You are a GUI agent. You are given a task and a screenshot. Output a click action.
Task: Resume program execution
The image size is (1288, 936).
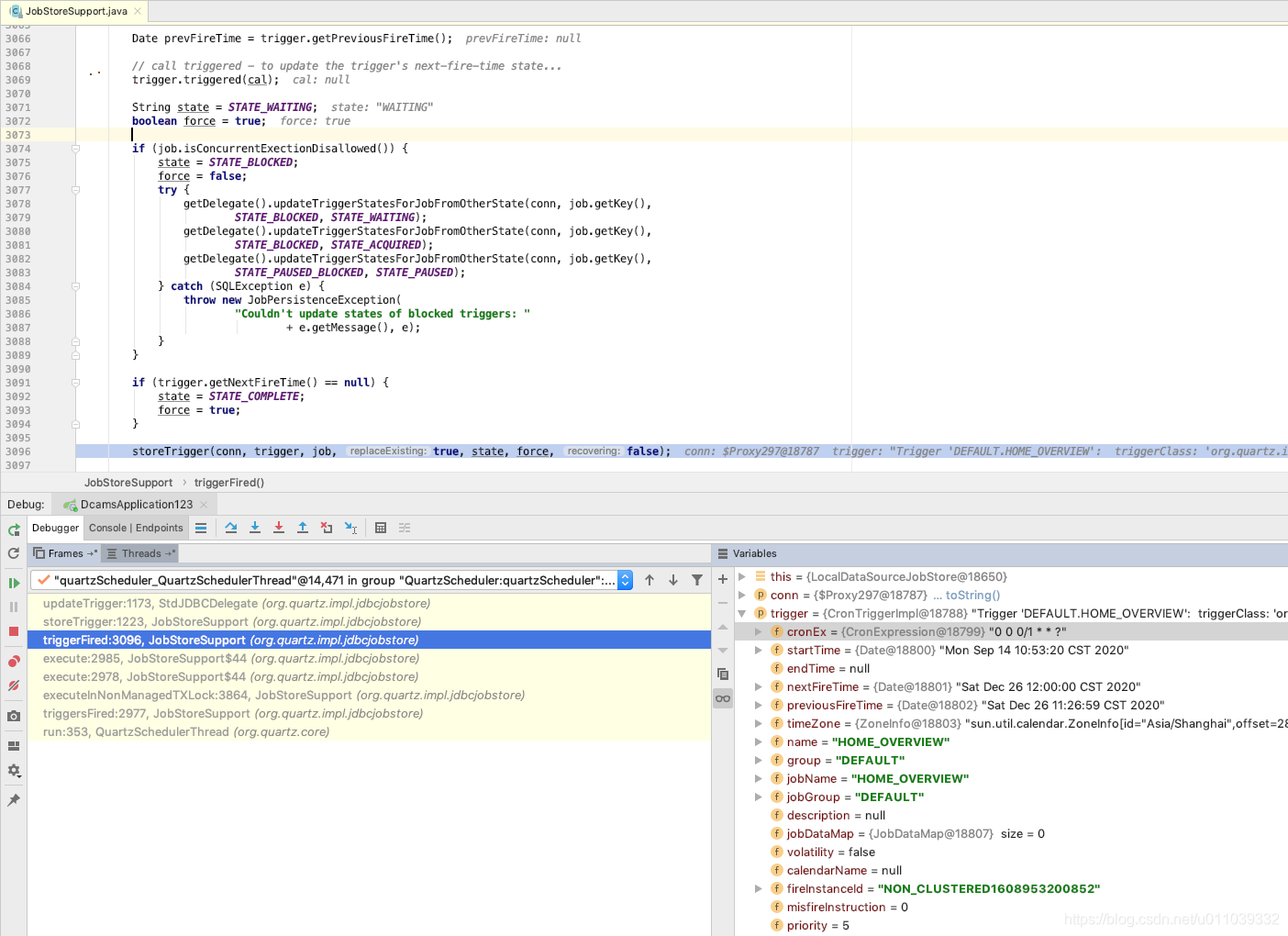(x=14, y=583)
